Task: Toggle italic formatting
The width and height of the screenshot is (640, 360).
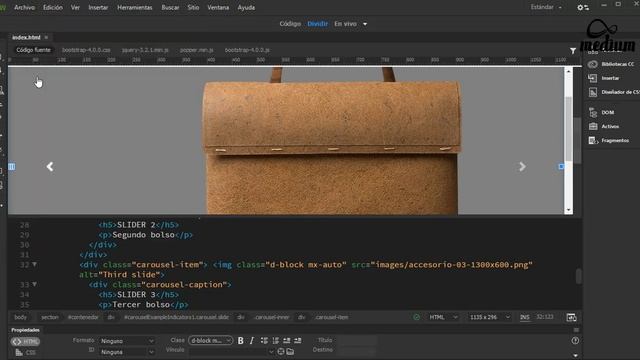Action: (251, 340)
